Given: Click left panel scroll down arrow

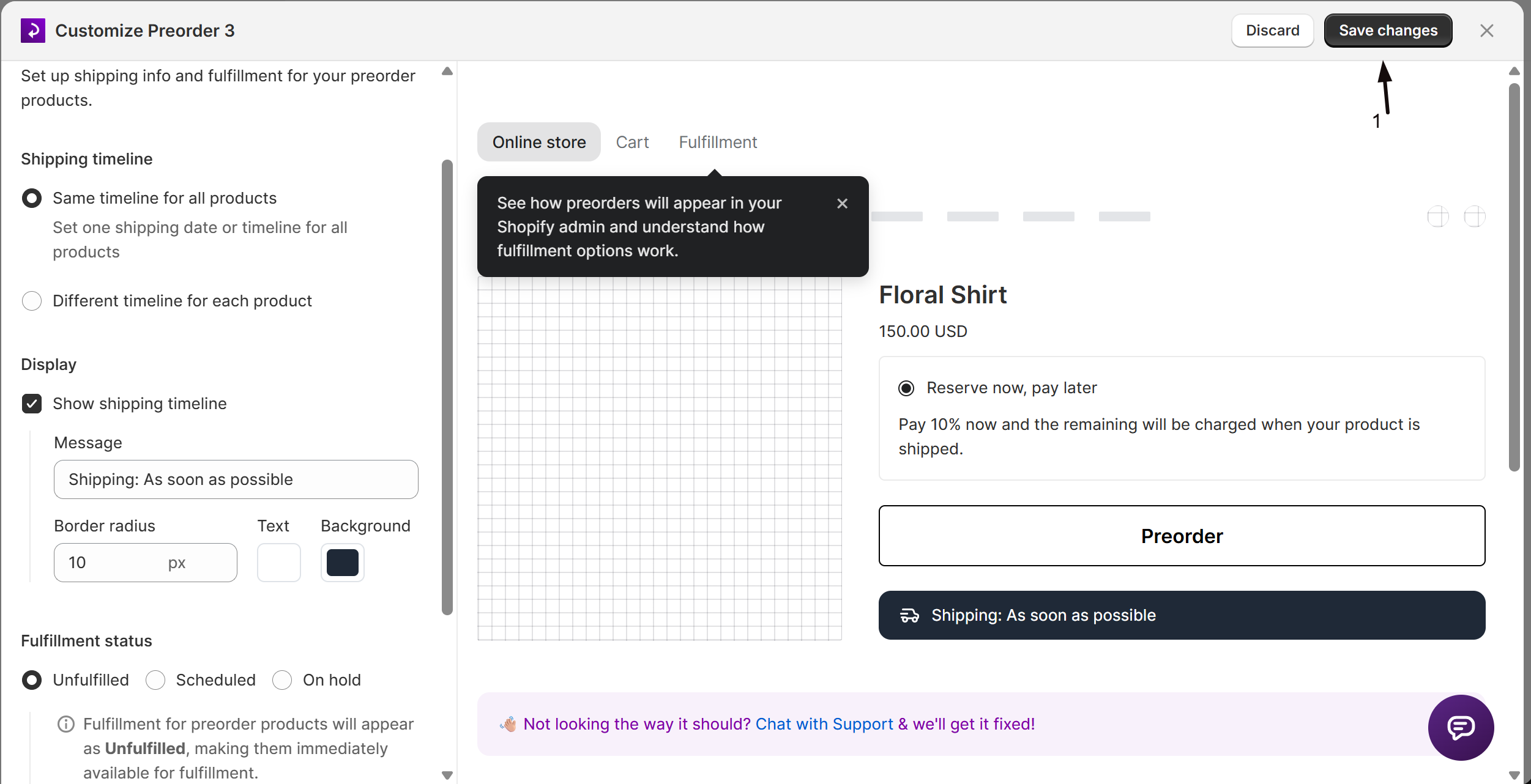Looking at the screenshot, I should [447, 775].
